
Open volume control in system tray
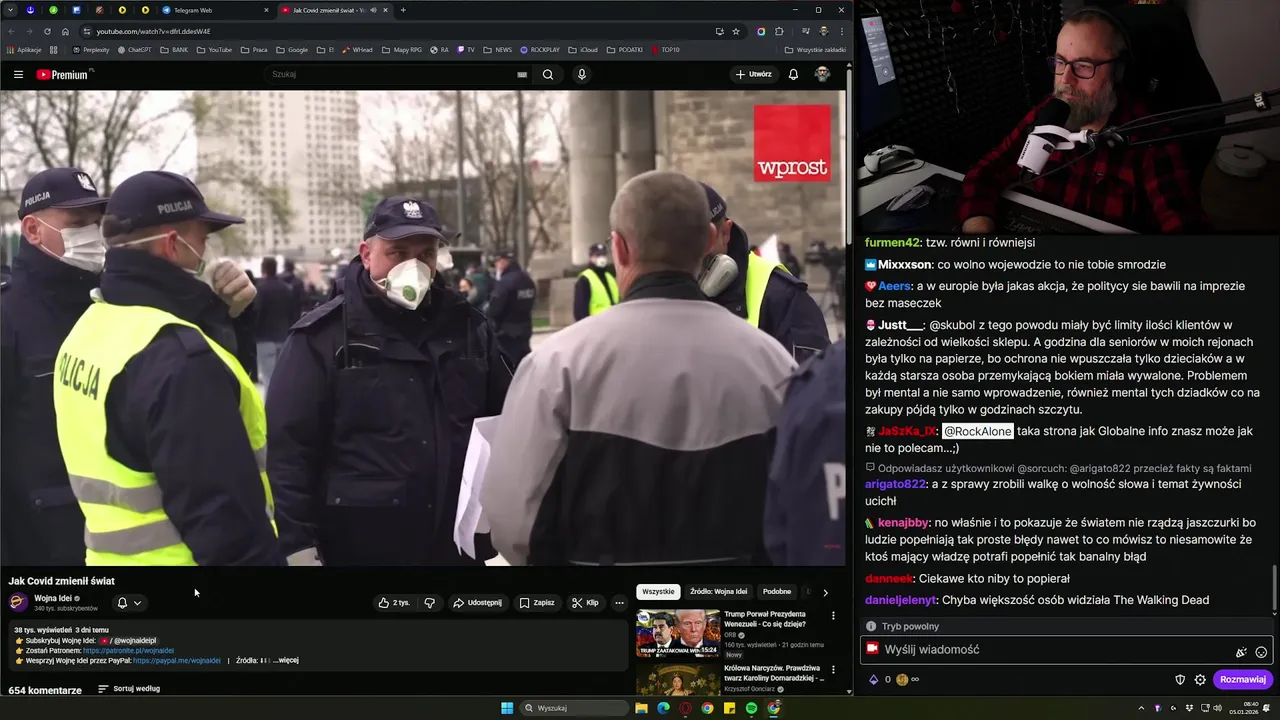(x=1217, y=708)
